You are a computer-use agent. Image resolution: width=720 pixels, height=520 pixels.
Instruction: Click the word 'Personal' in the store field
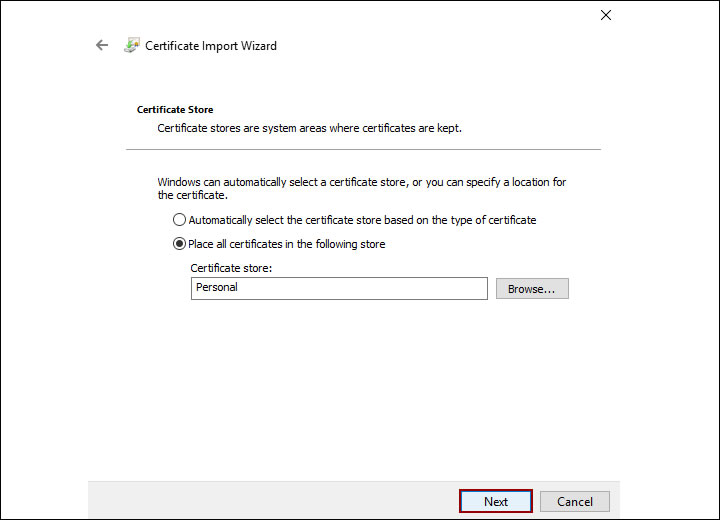[217, 288]
